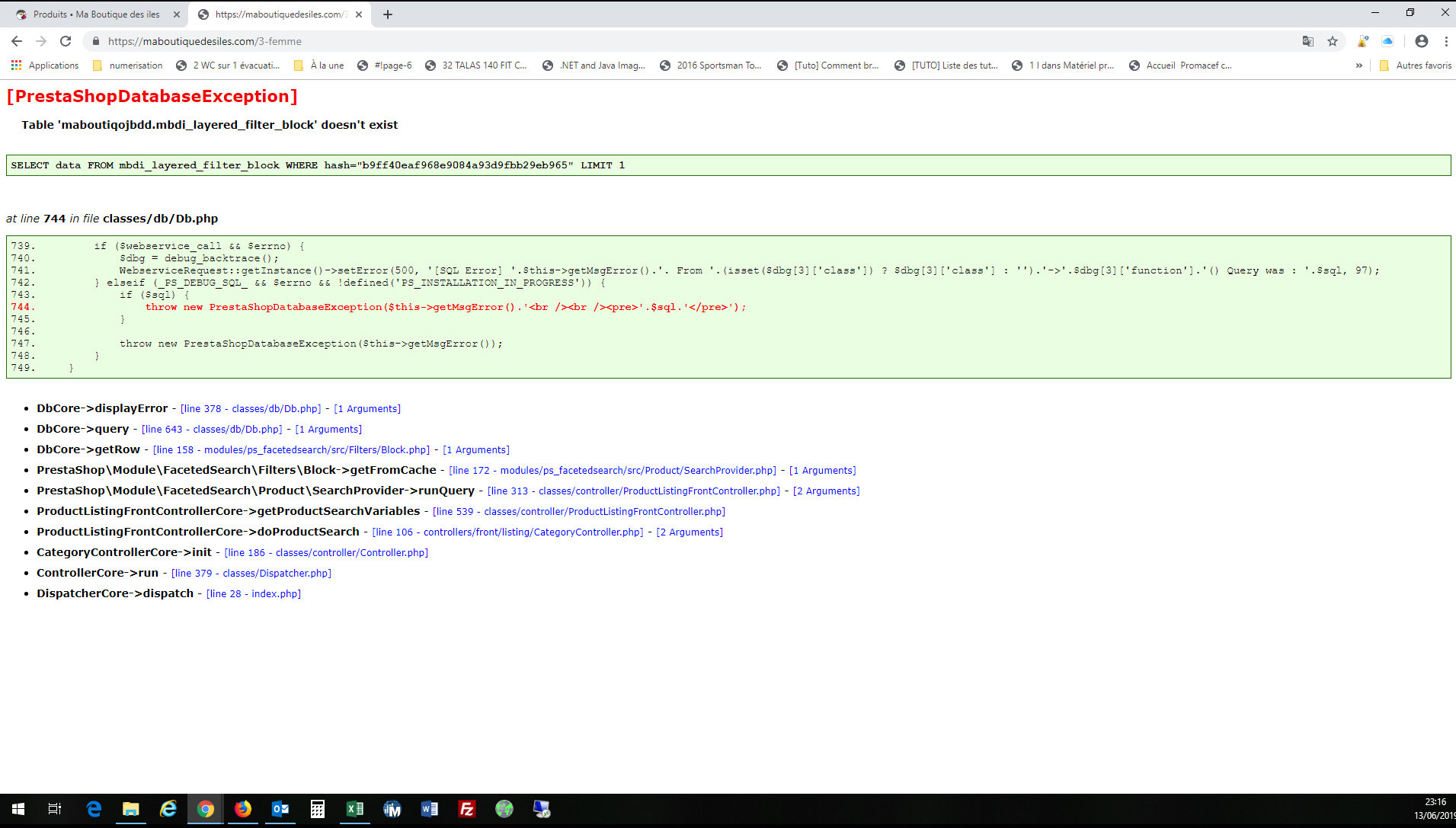Open the numerisation bookmark folder
1456x828 pixels.
tap(127, 66)
